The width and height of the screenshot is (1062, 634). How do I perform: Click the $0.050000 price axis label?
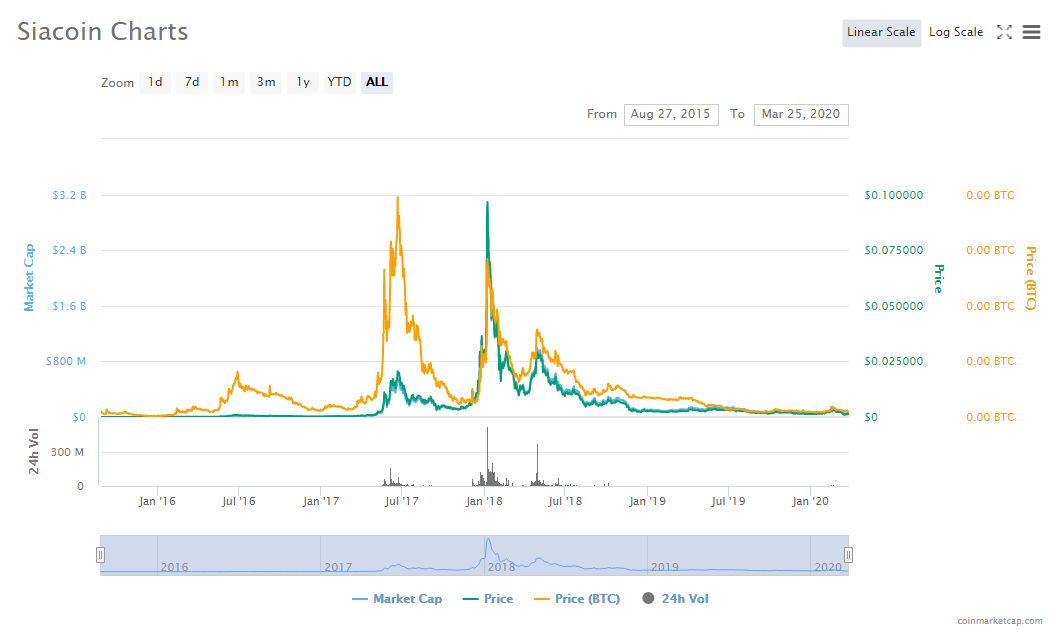click(x=893, y=306)
